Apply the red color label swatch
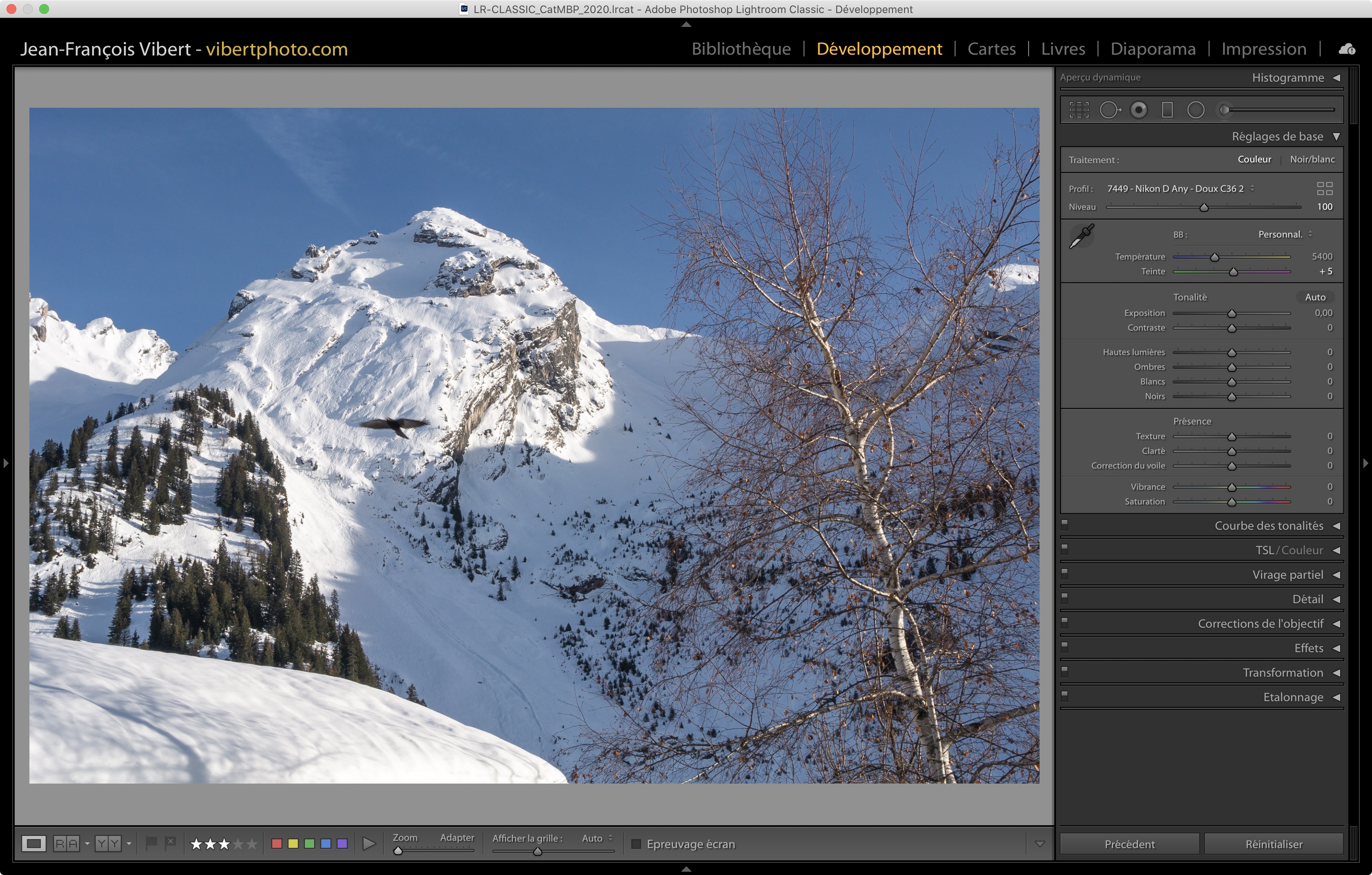1372x875 pixels. click(x=277, y=844)
